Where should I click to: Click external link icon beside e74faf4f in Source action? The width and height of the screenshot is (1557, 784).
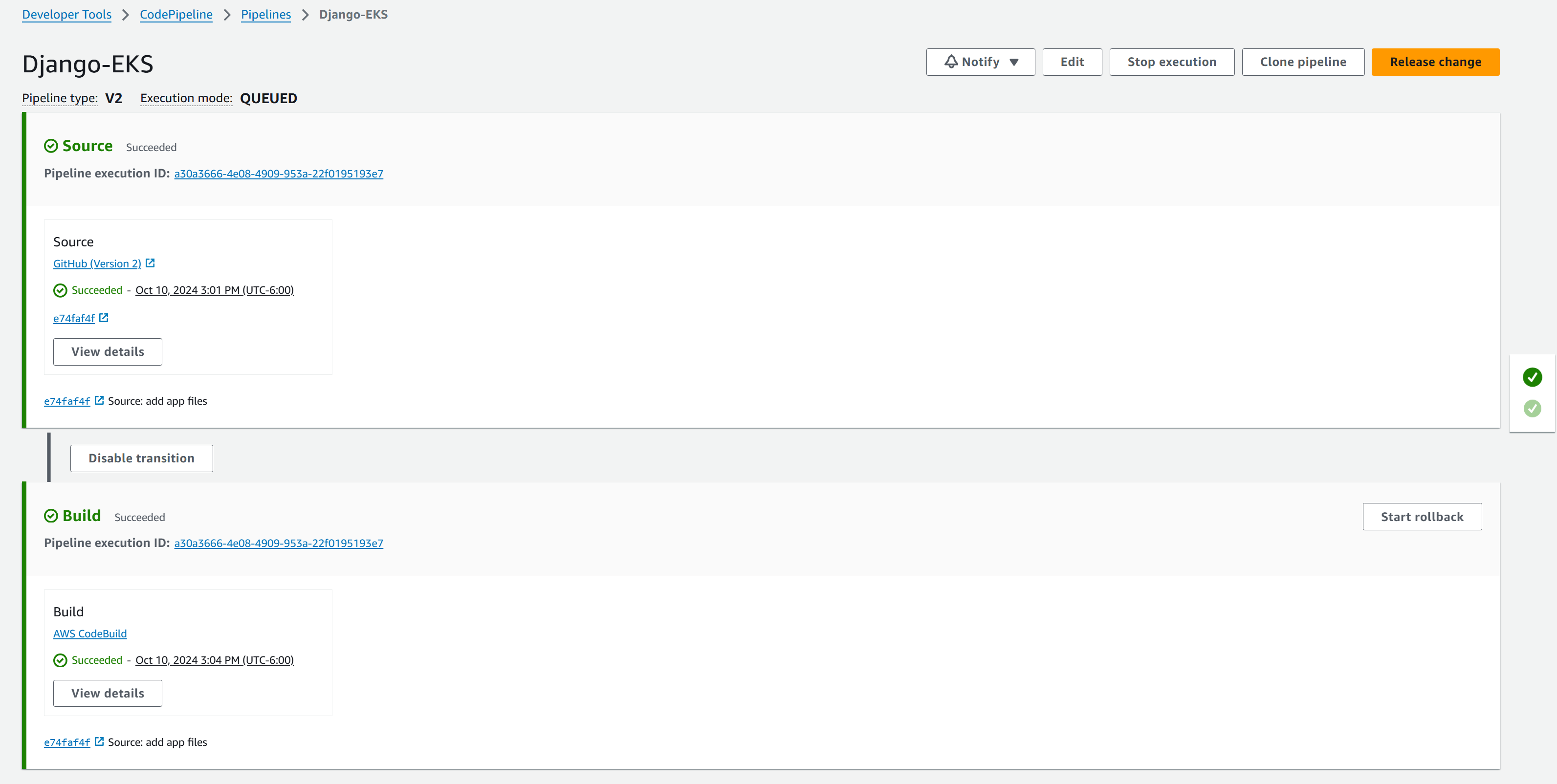104,318
